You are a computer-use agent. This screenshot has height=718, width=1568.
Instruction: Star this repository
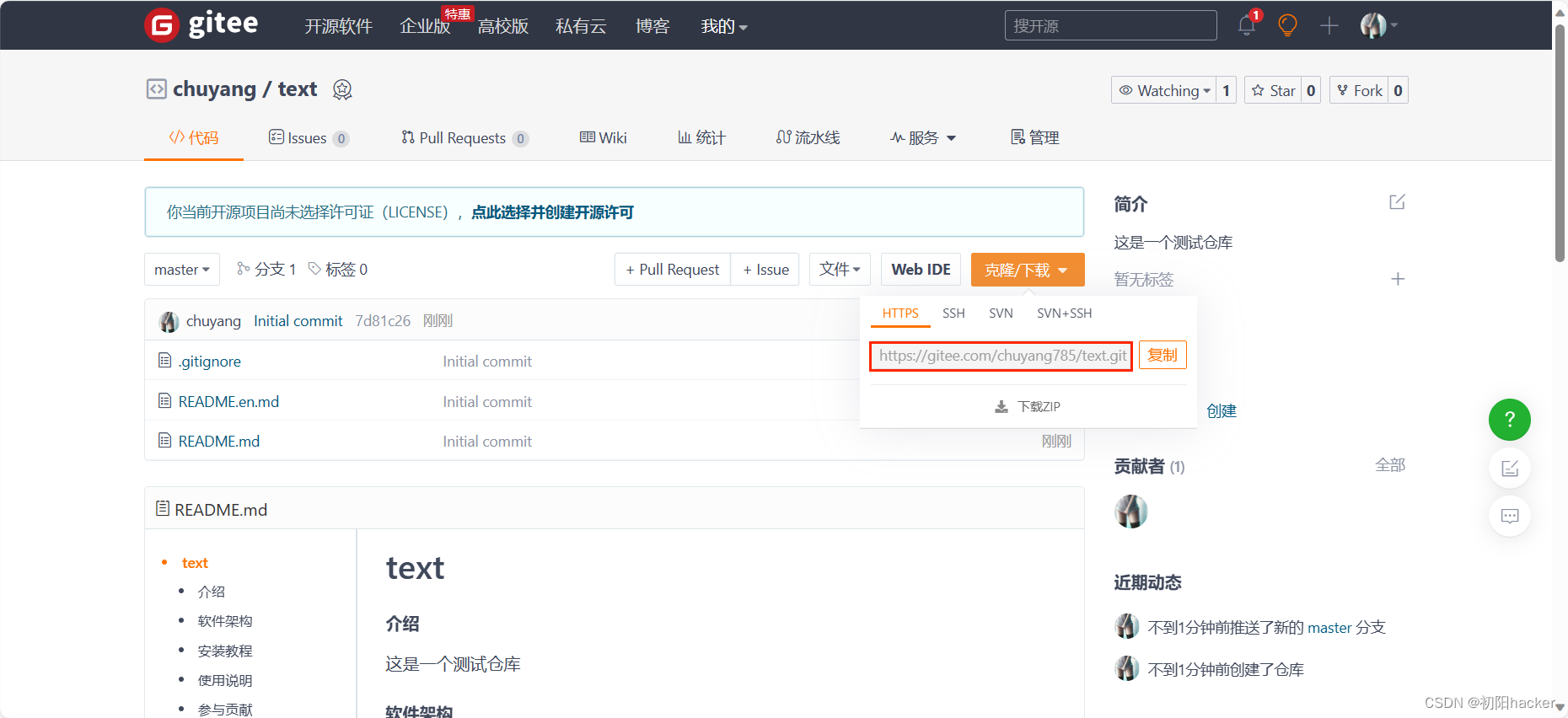pyautogui.click(x=1273, y=90)
